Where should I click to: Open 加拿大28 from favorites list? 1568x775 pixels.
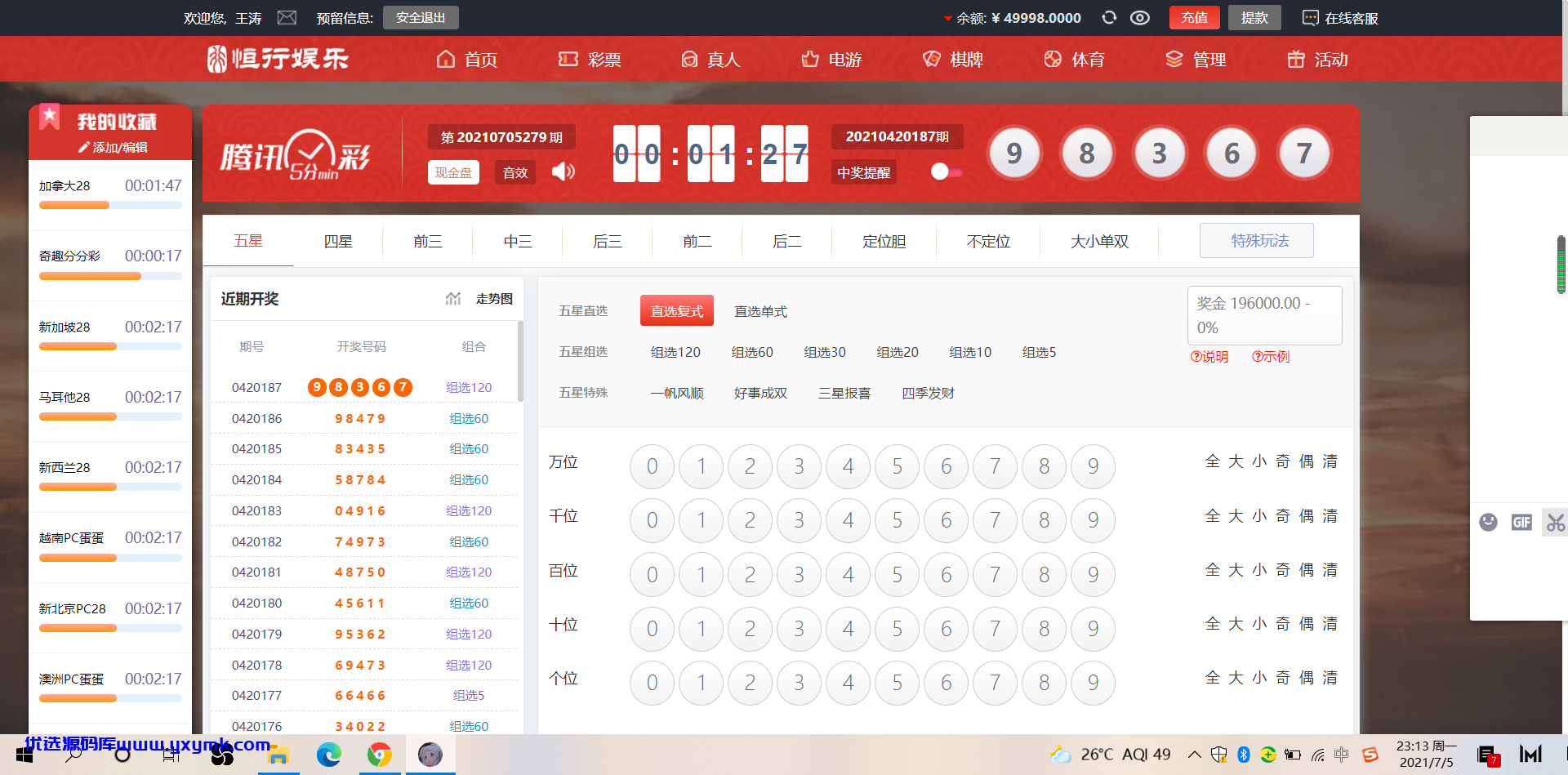[110, 195]
